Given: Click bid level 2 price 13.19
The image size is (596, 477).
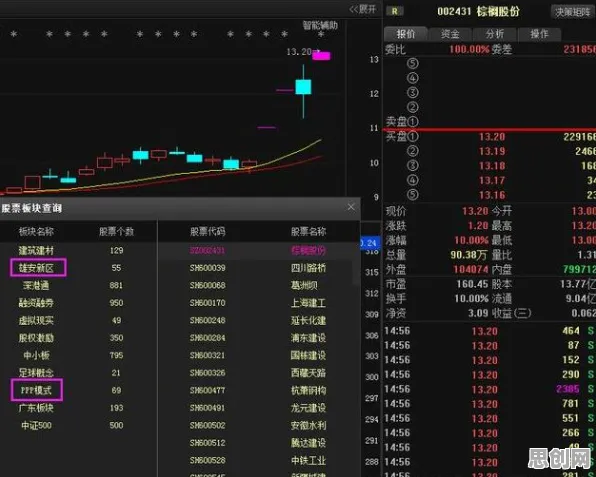Looking at the screenshot, I should (x=492, y=151).
